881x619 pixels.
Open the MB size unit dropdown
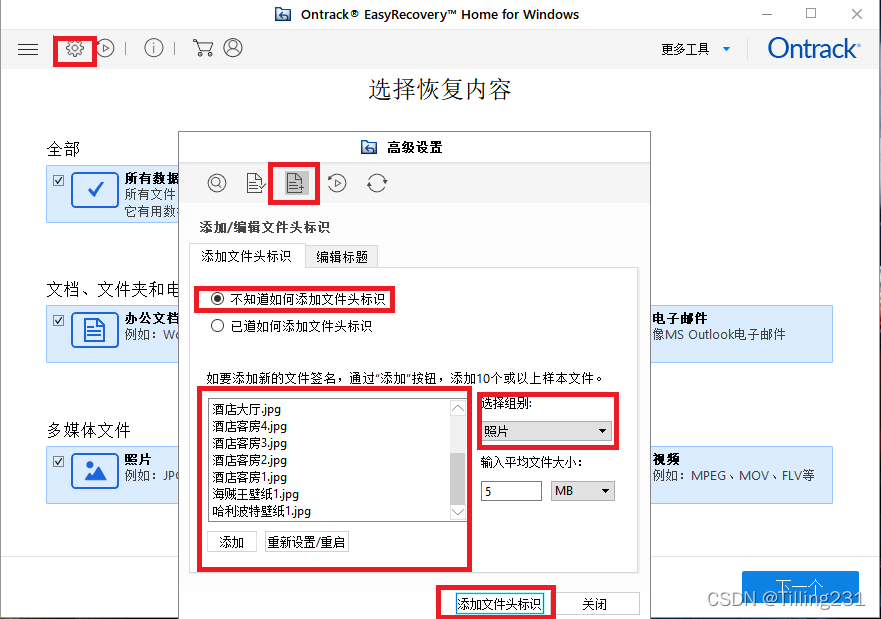point(583,491)
